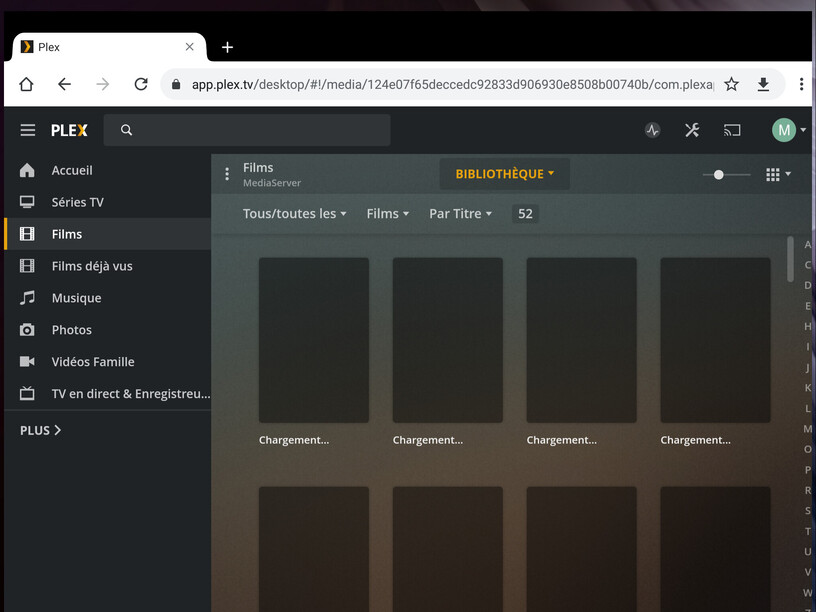Click the browser forward arrow
The height and width of the screenshot is (612, 816).
[103, 84]
